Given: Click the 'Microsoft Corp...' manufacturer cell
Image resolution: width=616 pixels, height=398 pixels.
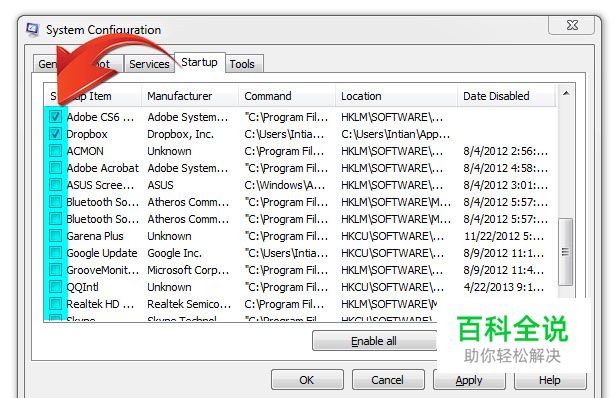Looking at the screenshot, I should point(188,270).
